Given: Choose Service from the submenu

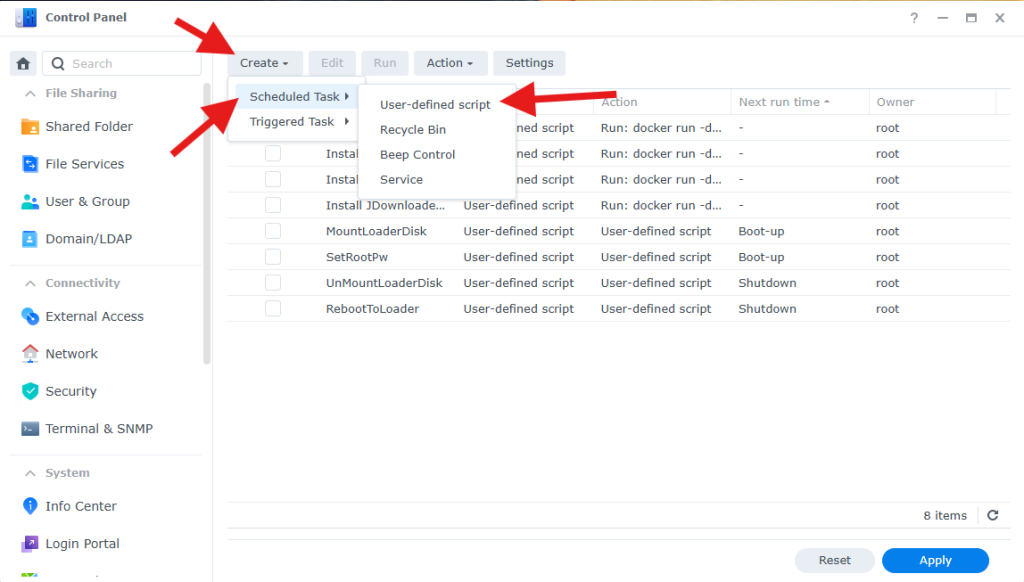Looking at the screenshot, I should [402, 179].
